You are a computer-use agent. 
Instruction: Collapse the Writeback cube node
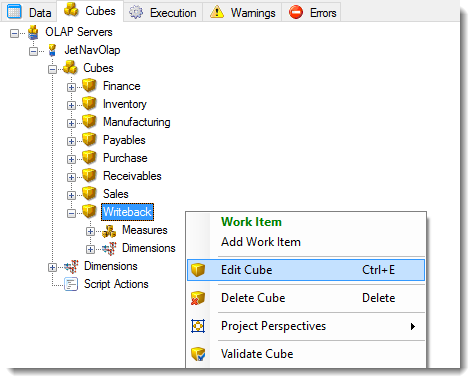pyautogui.click(x=71, y=213)
